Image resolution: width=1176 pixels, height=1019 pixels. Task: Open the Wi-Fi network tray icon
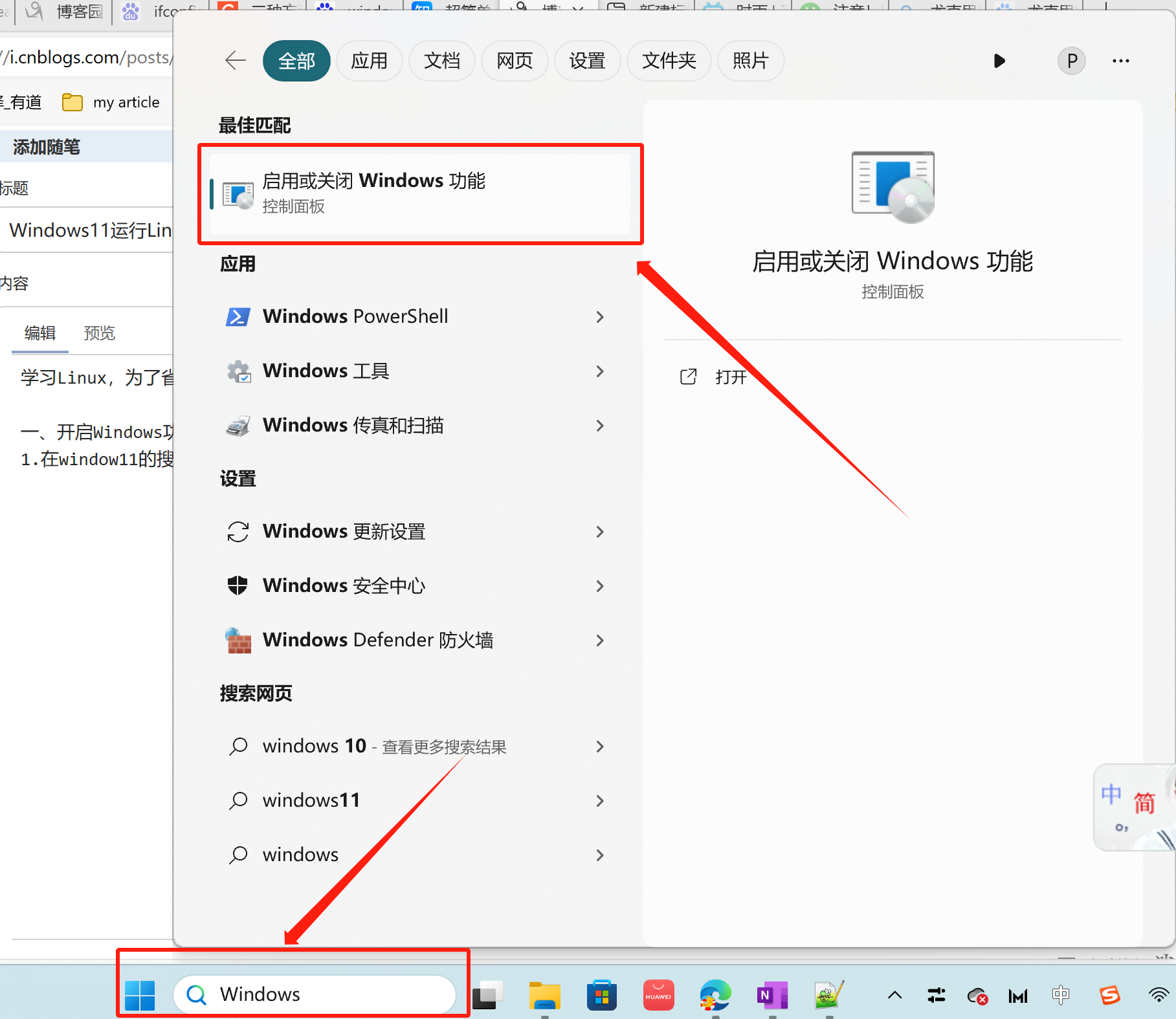click(1159, 995)
